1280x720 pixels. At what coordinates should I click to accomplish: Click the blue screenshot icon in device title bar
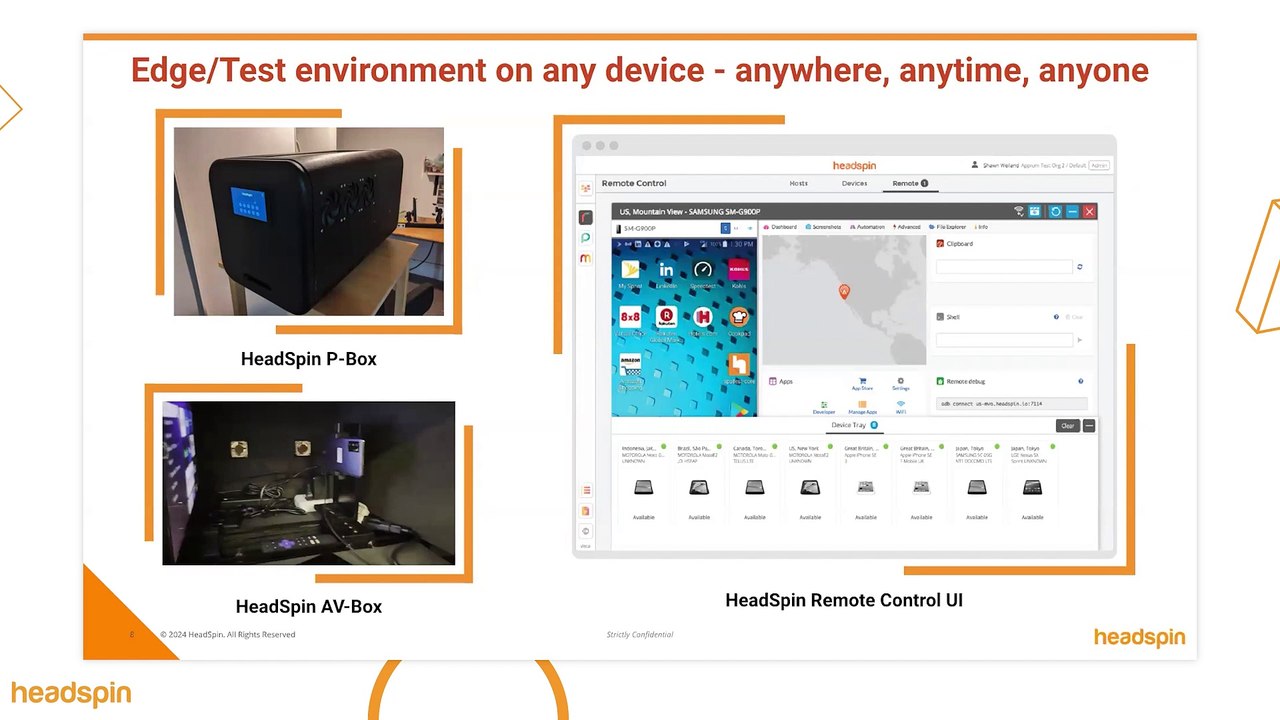(1035, 212)
